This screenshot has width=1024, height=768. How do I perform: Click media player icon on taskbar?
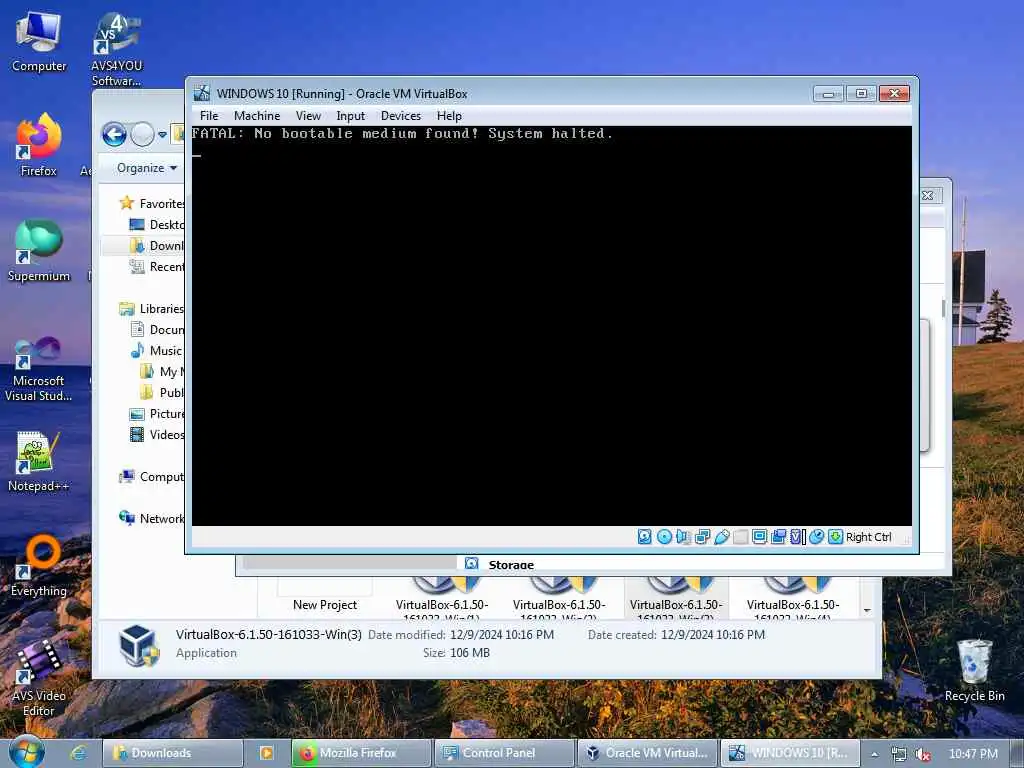266,753
